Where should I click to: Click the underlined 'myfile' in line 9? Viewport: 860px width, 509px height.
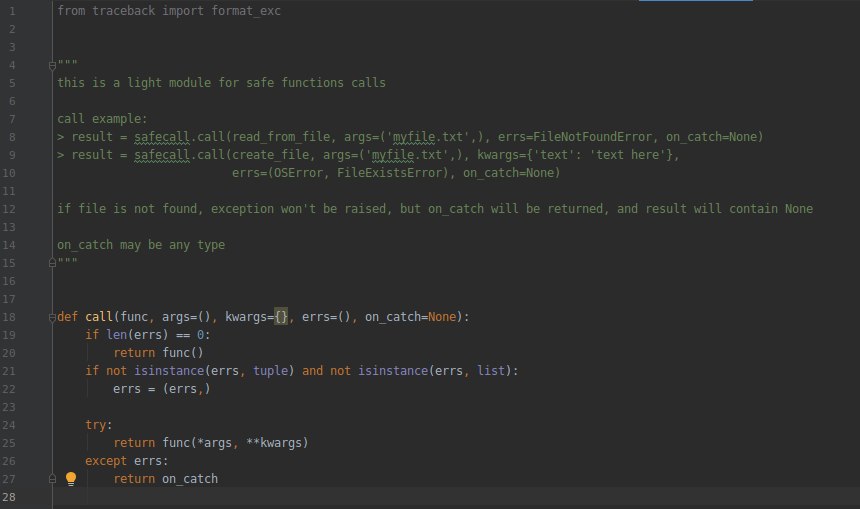tap(393, 155)
